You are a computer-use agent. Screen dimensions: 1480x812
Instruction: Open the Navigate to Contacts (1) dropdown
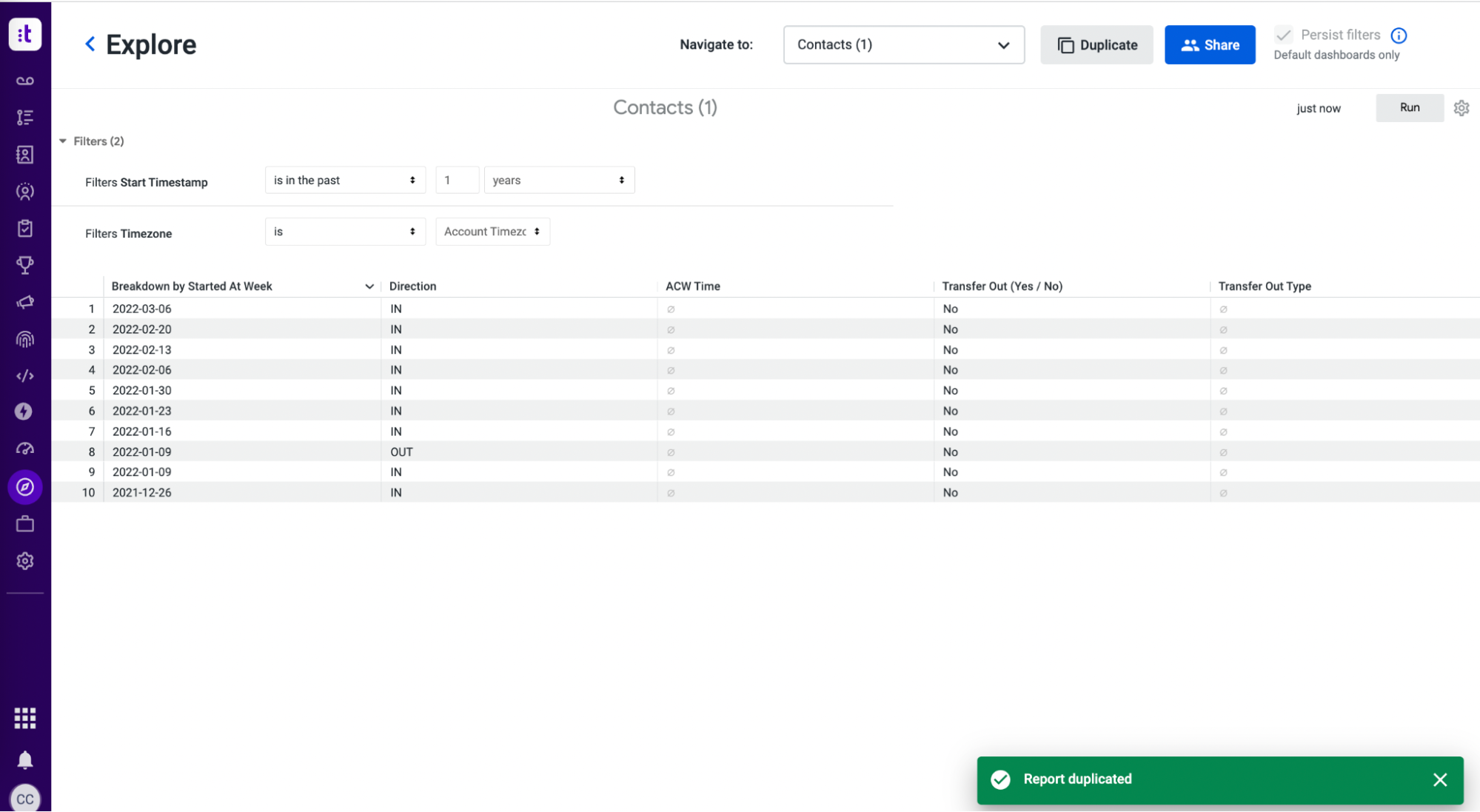pos(904,45)
